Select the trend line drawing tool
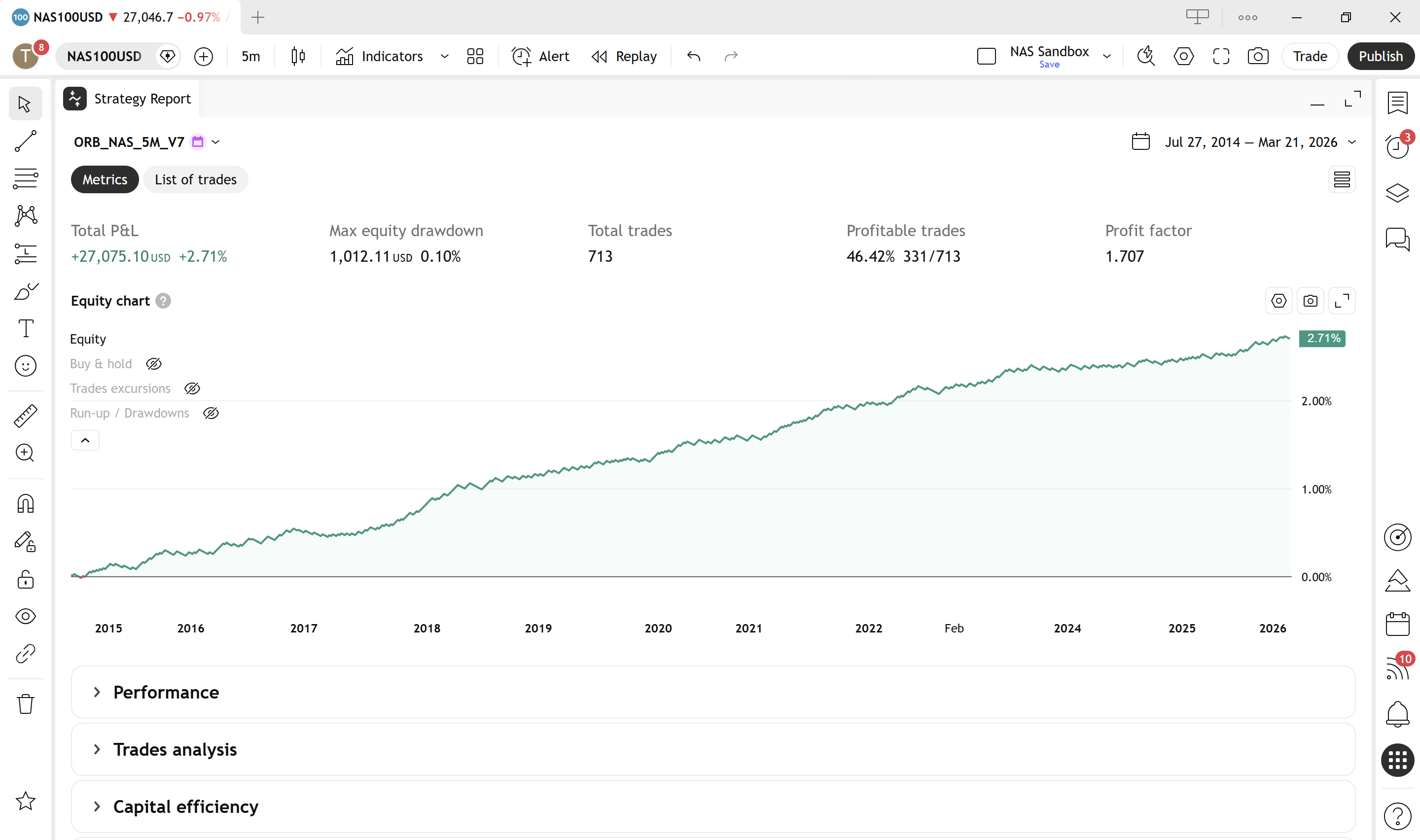 click(x=25, y=140)
